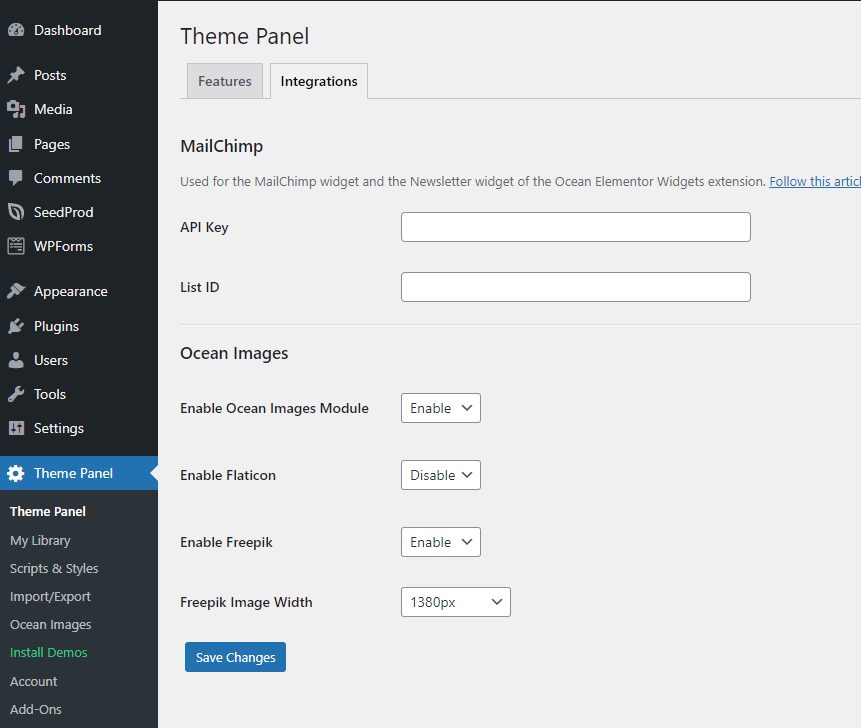Click the SeedProd leaf icon
The height and width of the screenshot is (728, 861).
pos(16,212)
